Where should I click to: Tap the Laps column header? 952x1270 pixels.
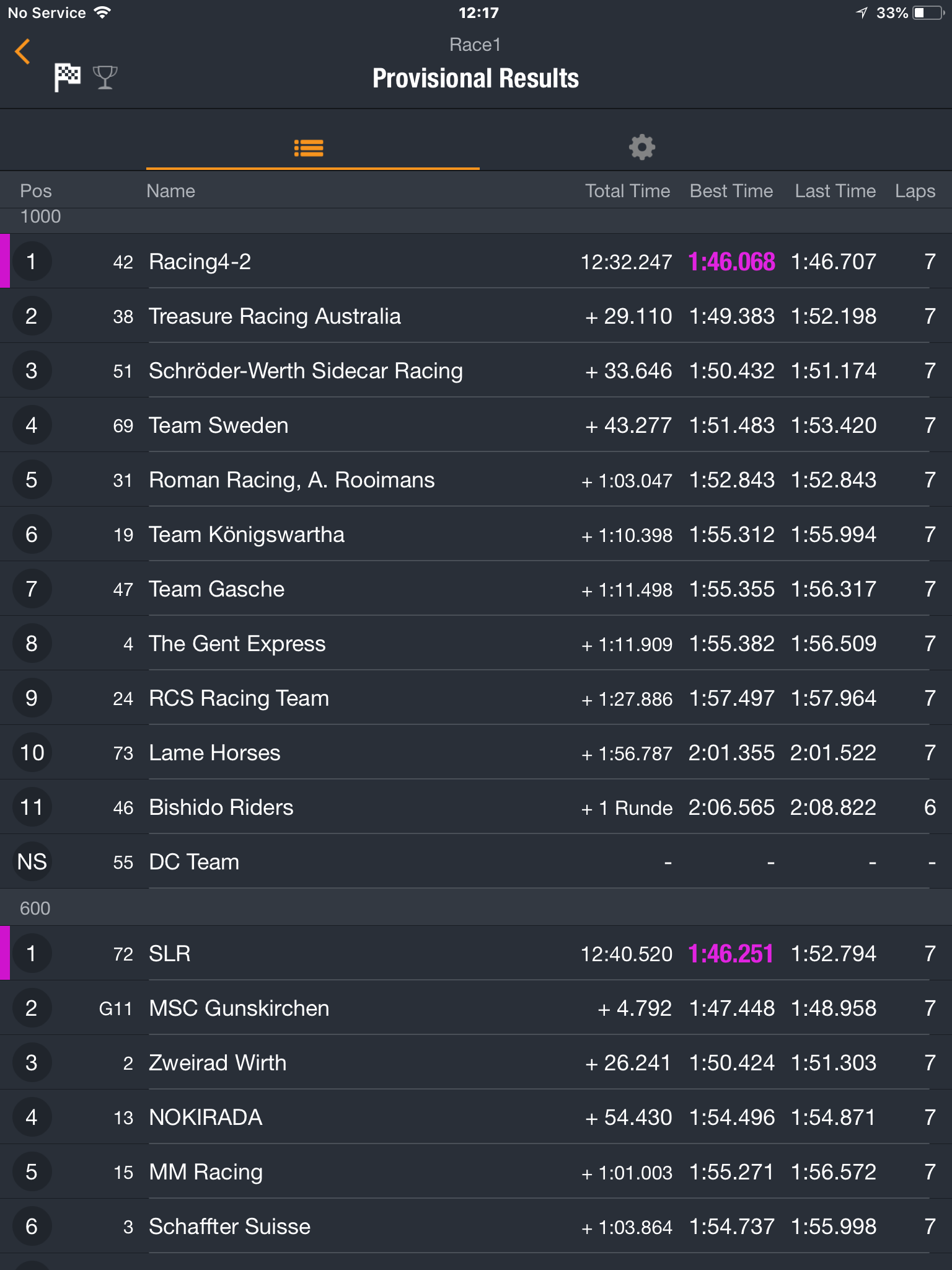(915, 190)
